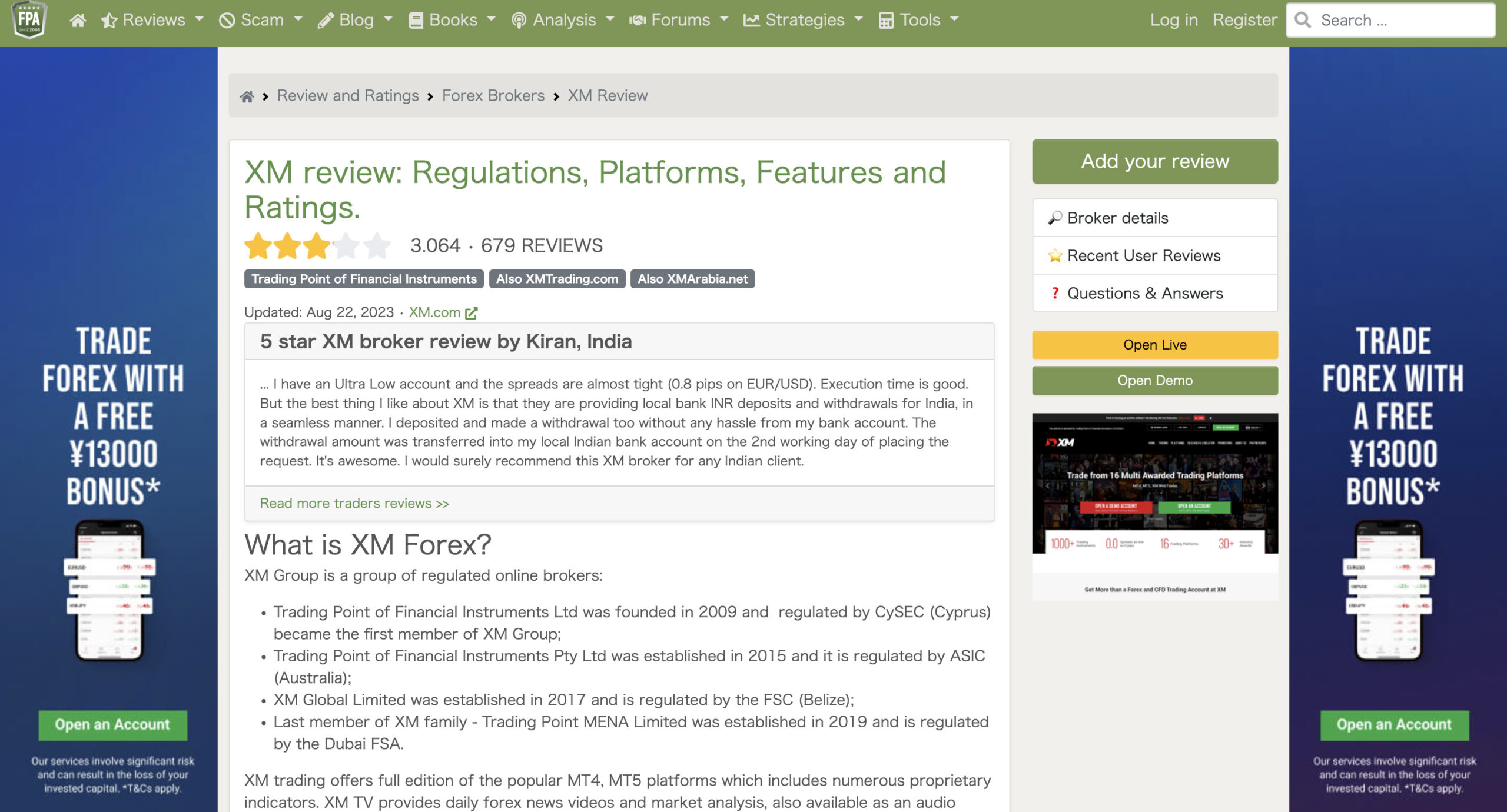Open the Scam menu
The width and height of the screenshot is (1507, 812).
tap(261, 20)
